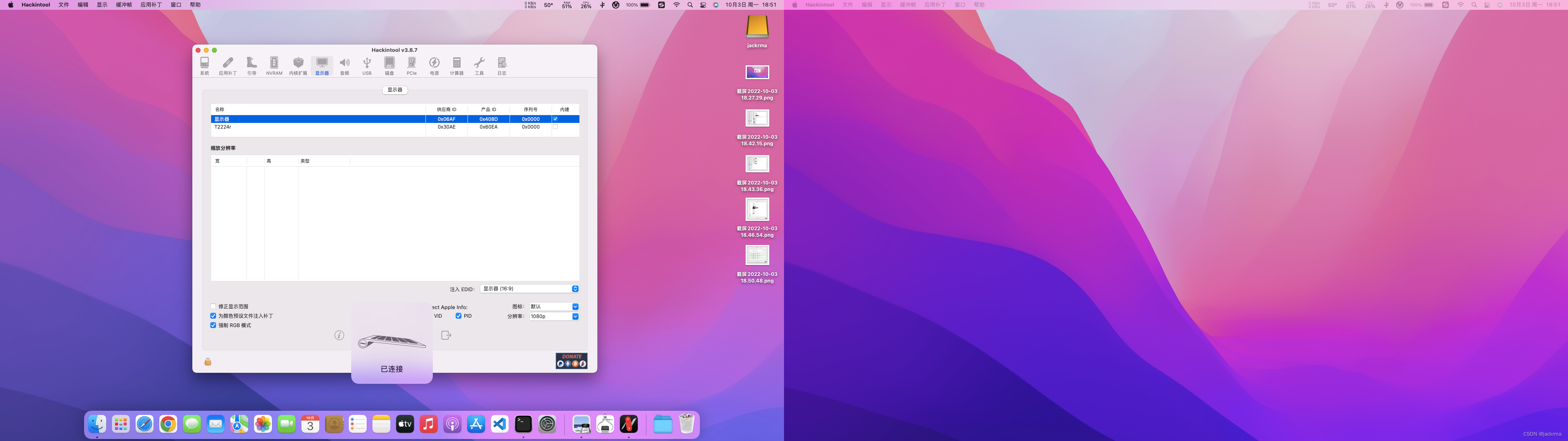
Task: Open the 引导 boot section
Action: (x=252, y=66)
